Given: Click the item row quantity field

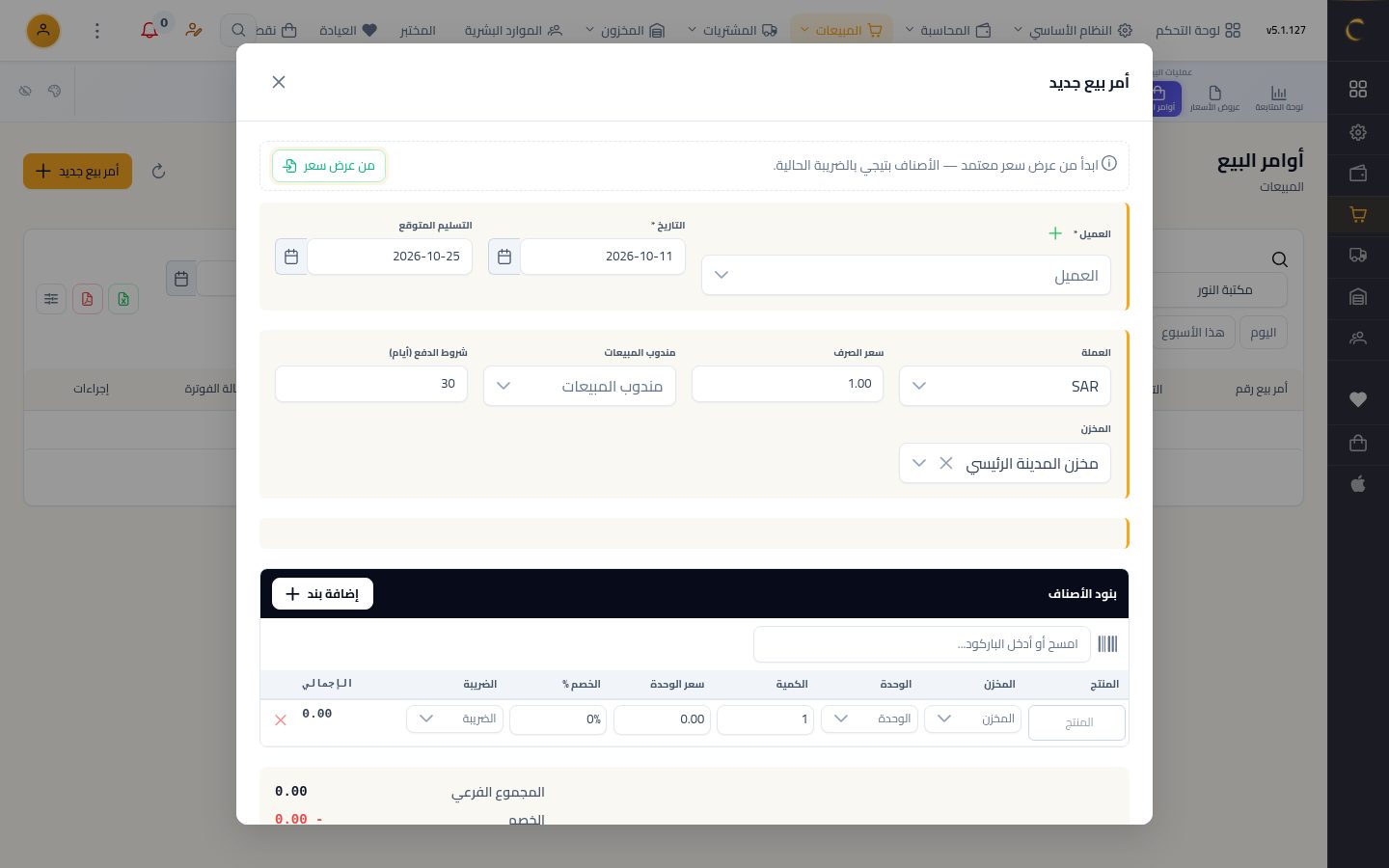Looking at the screenshot, I should (765, 719).
